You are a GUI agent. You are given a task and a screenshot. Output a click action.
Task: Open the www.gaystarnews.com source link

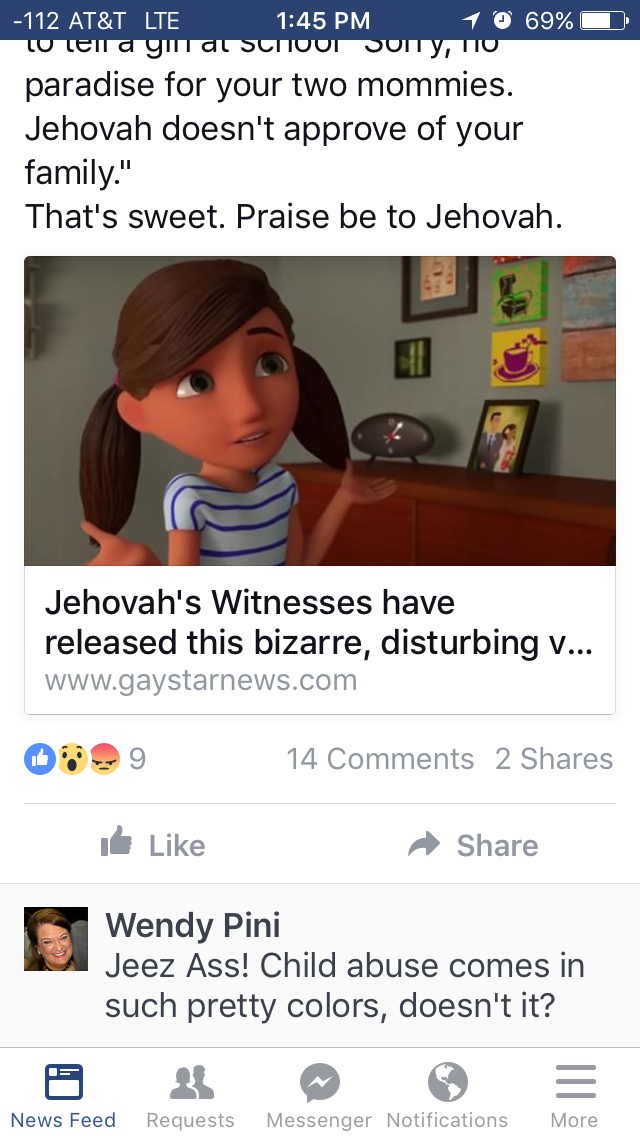click(x=201, y=680)
